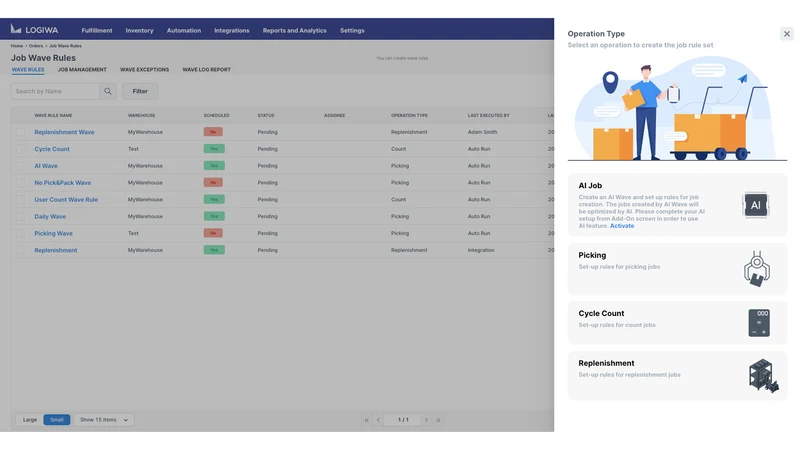Go to previous page arrow

click(x=378, y=420)
